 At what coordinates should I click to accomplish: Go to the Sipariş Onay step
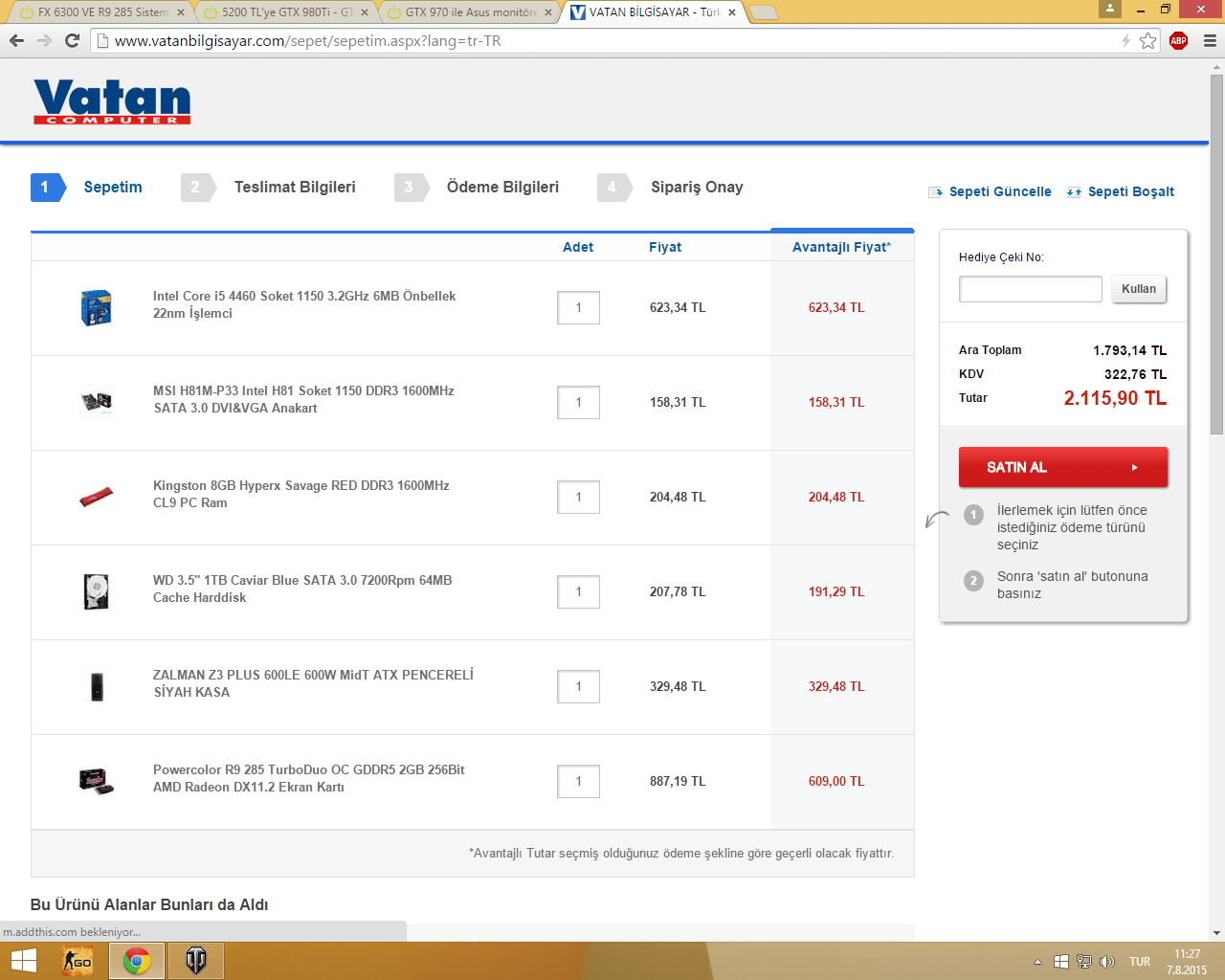(x=671, y=188)
